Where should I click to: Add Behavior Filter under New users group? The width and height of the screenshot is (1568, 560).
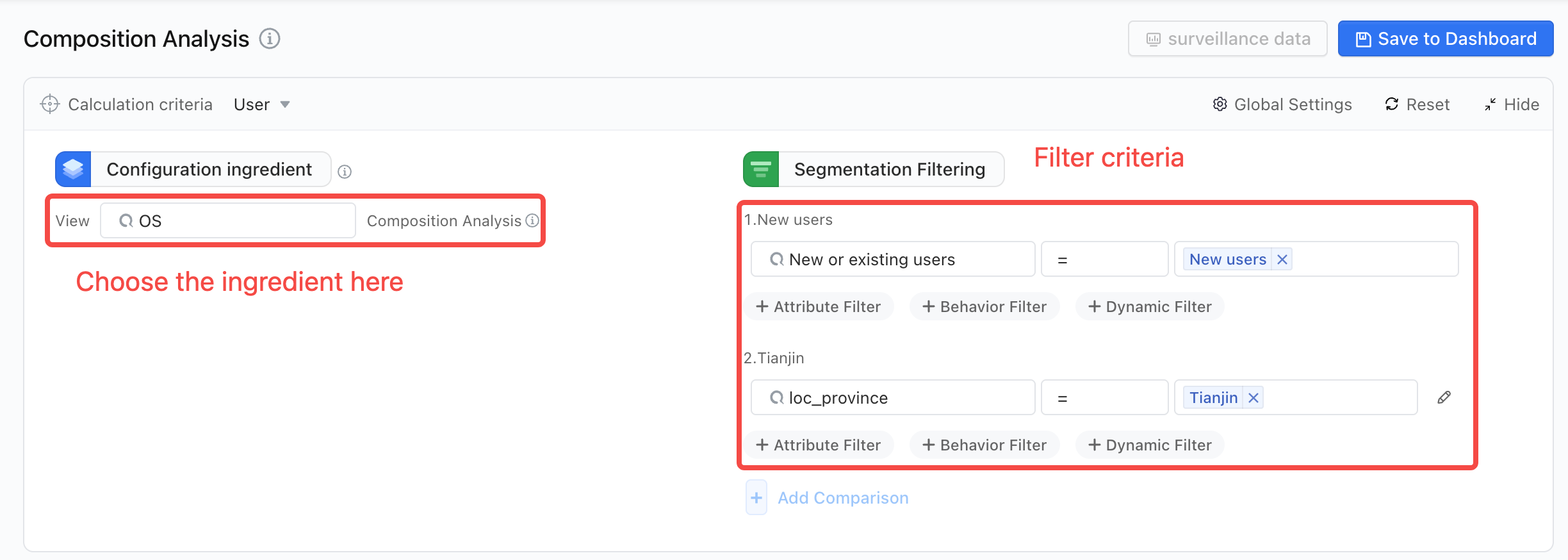pos(984,307)
